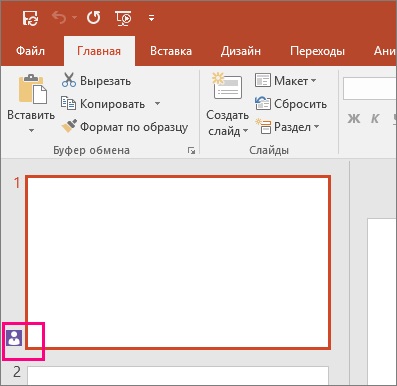Switch to the Вставка tab
The height and width of the screenshot is (386, 397).
coord(171,51)
